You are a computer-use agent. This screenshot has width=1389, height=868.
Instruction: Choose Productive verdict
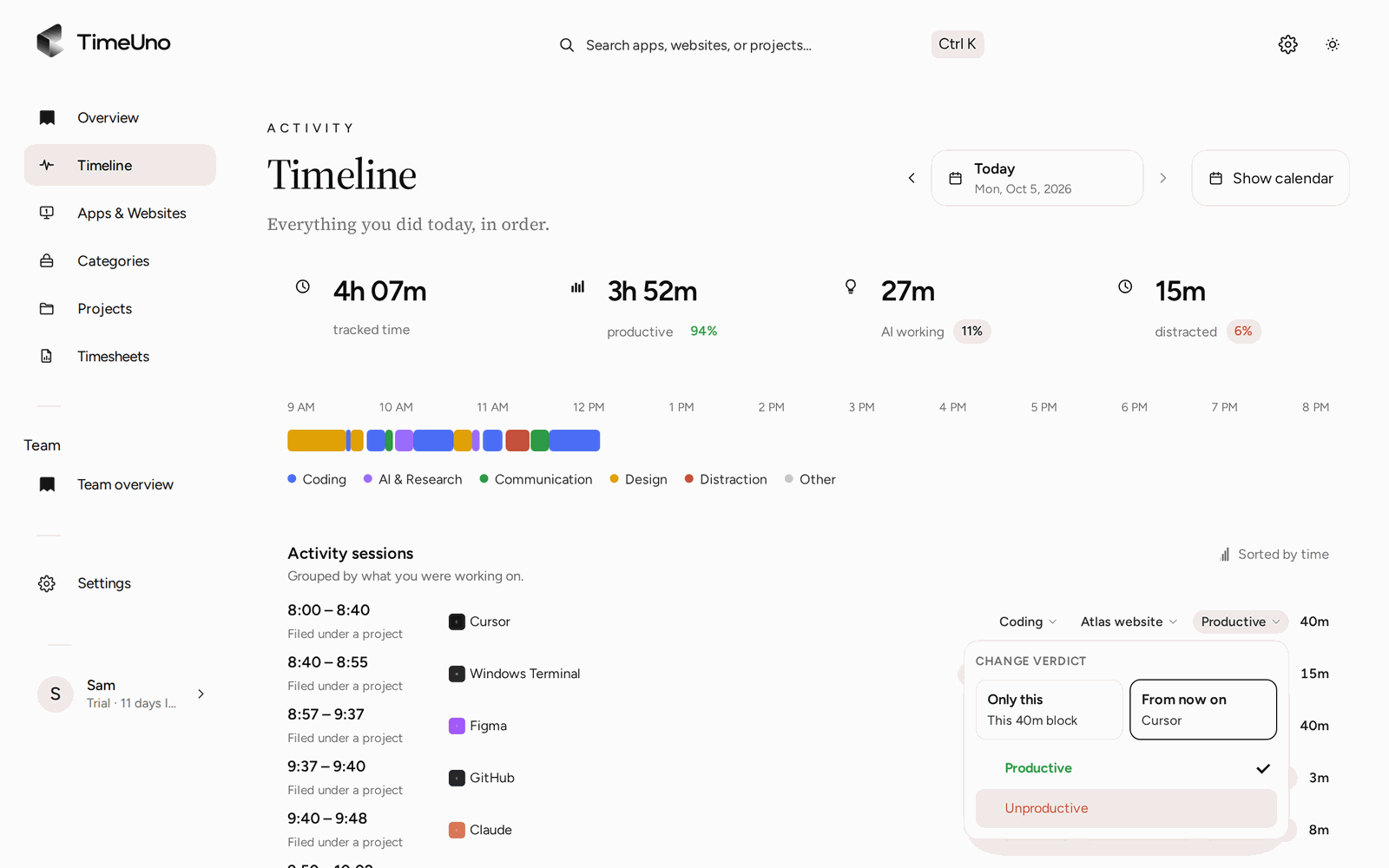pos(1126,768)
